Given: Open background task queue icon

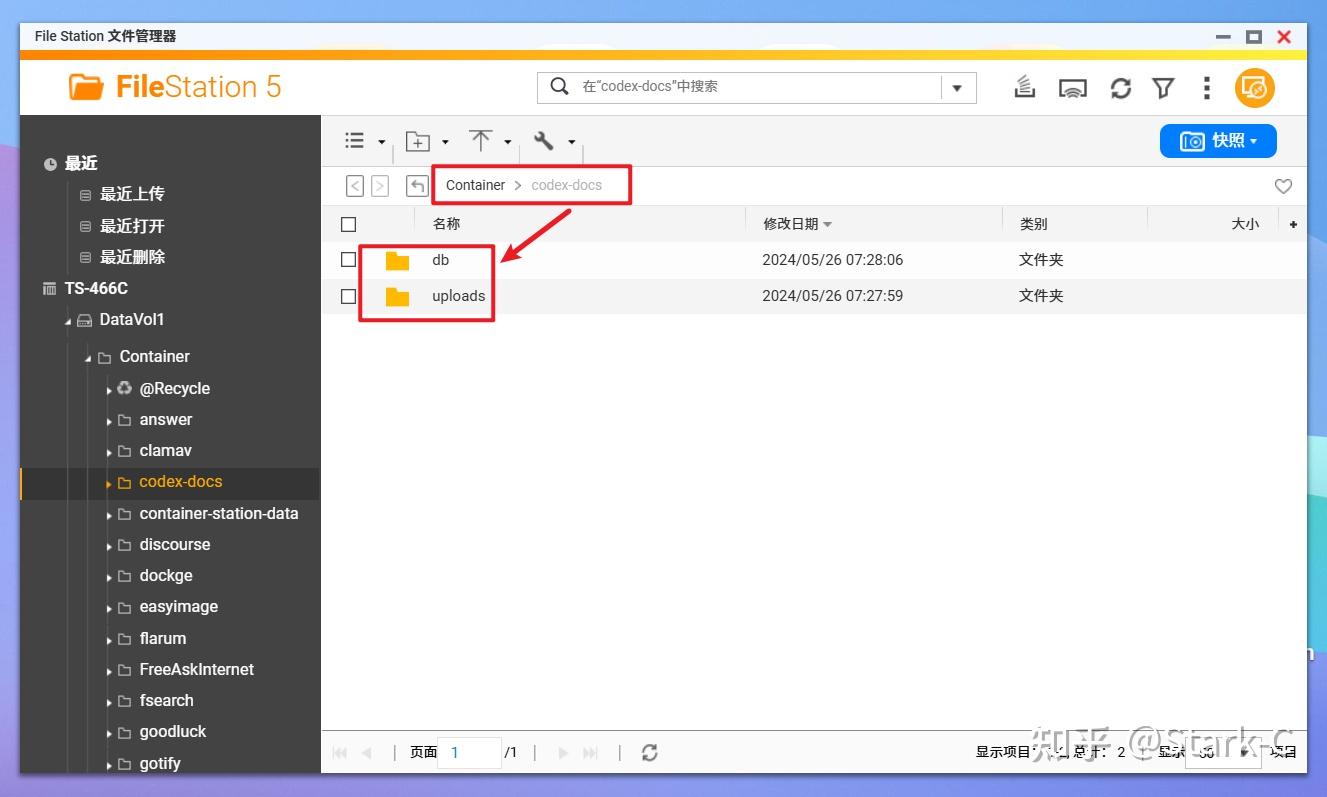Looking at the screenshot, I should [x=1024, y=87].
